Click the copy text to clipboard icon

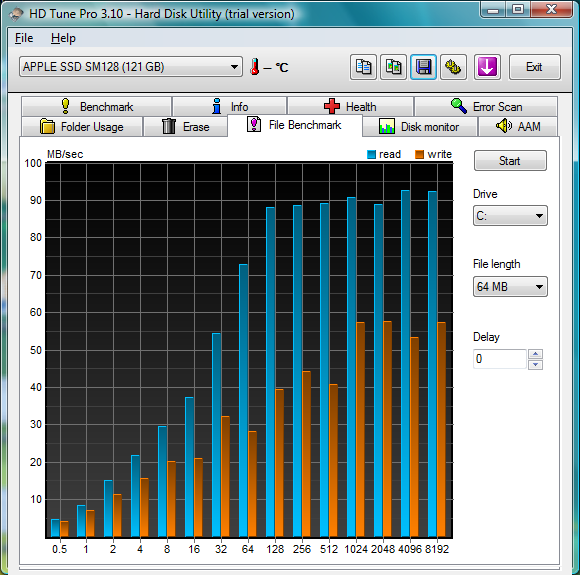click(x=363, y=67)
